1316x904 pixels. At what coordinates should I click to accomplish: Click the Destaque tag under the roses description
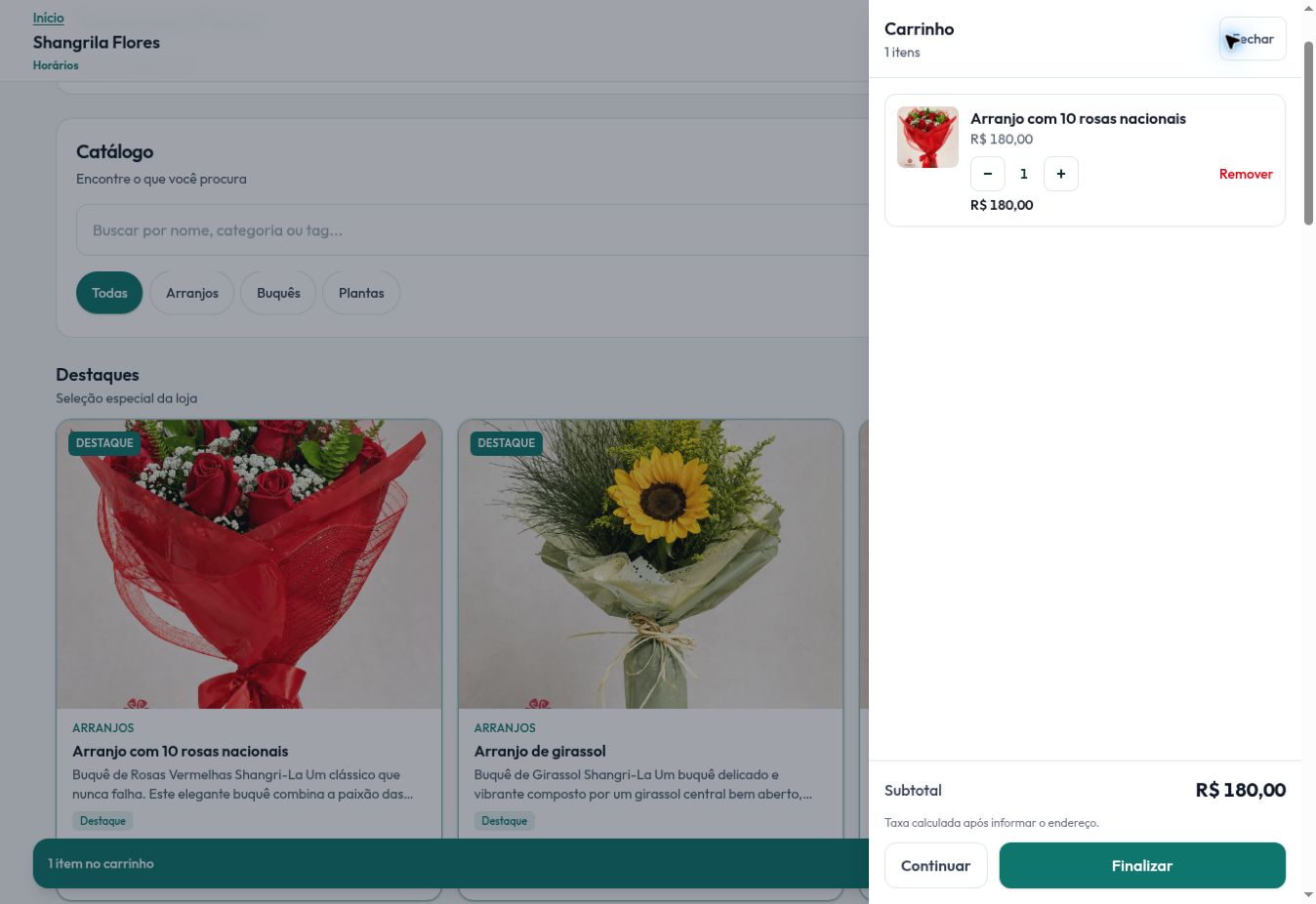click(x=103, y=821)
